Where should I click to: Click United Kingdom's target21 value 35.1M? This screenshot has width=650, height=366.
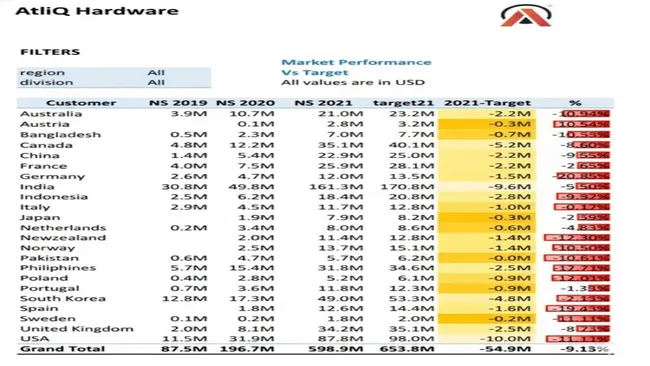412,329
